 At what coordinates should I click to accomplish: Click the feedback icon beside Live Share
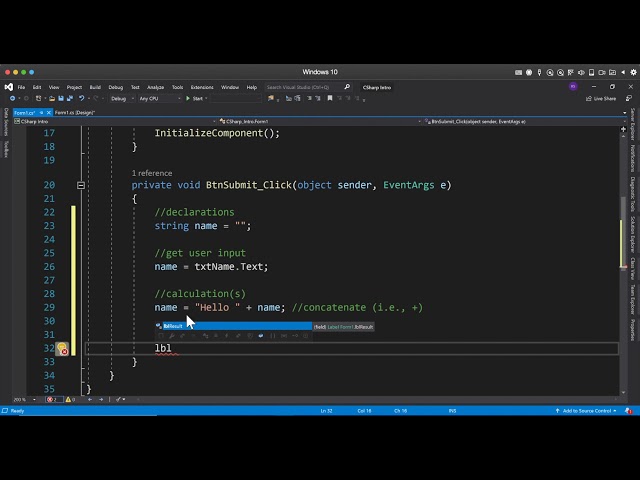point(629,98)
